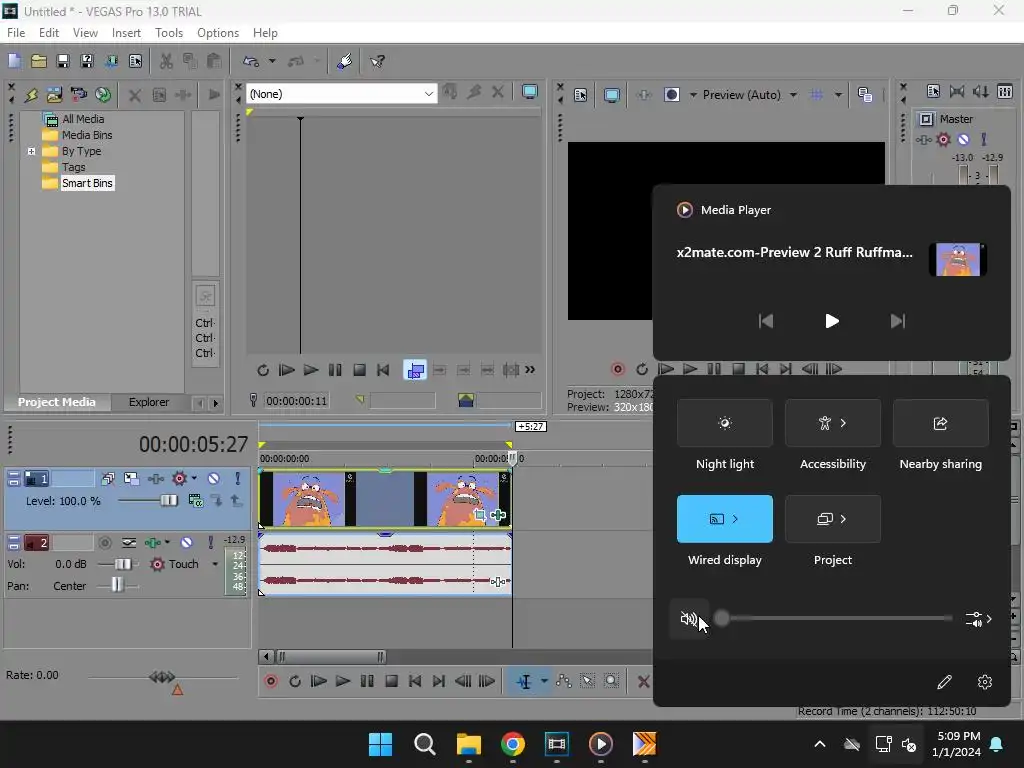Switch to the Project Media tab
This screenshot has height=768, width=1024.
click(x=57, y=402)
